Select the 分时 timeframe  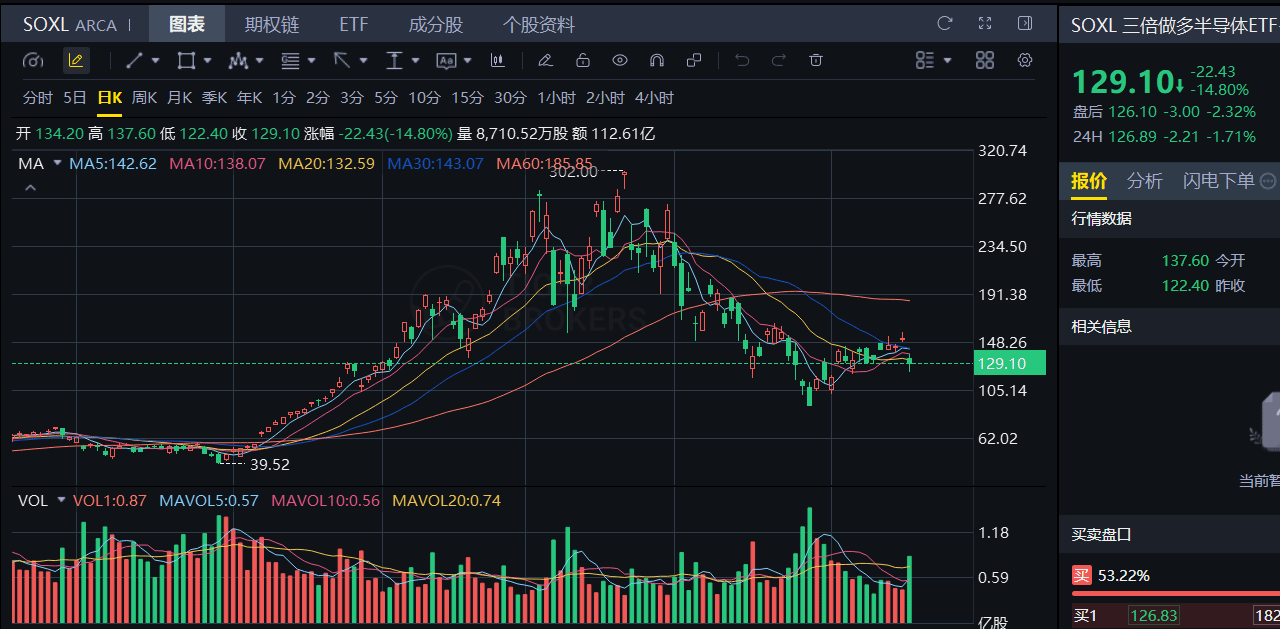click(x=38, y=98)
